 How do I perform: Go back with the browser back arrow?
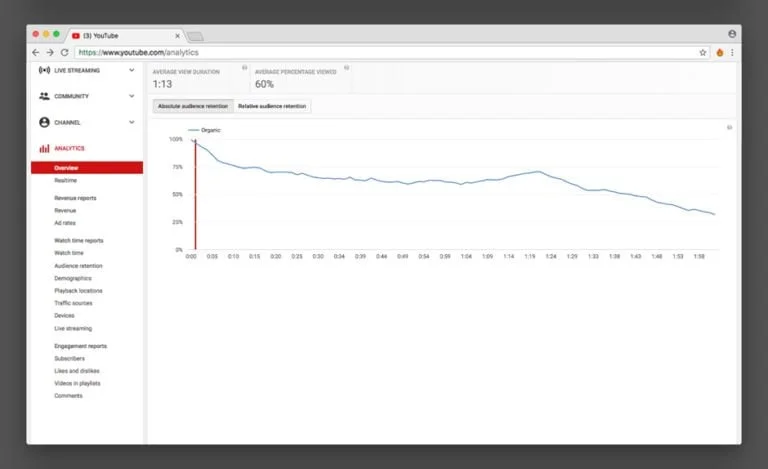(x=36, y=52)
